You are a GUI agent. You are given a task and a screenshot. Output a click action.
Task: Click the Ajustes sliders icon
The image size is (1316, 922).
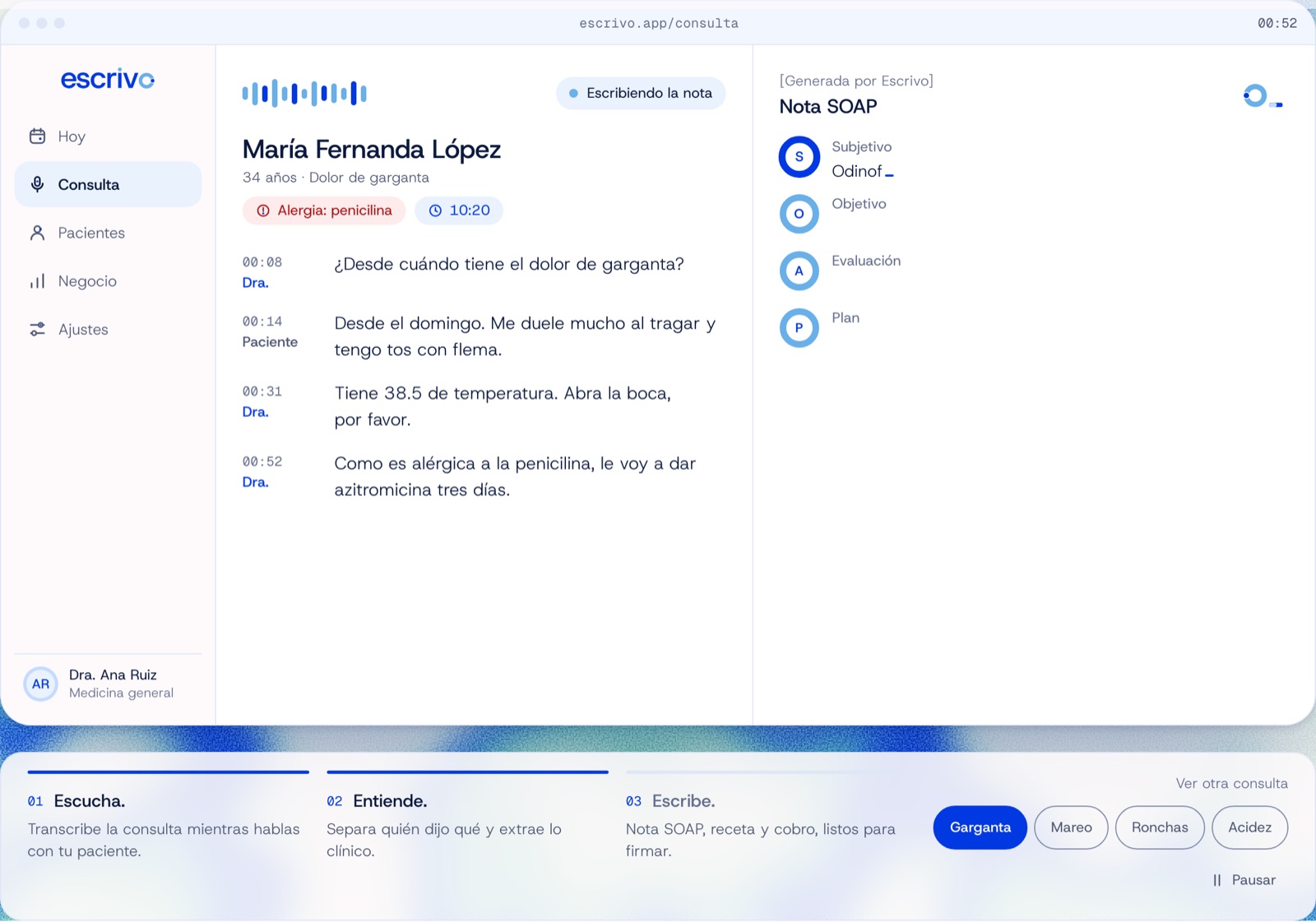point(37,329)
